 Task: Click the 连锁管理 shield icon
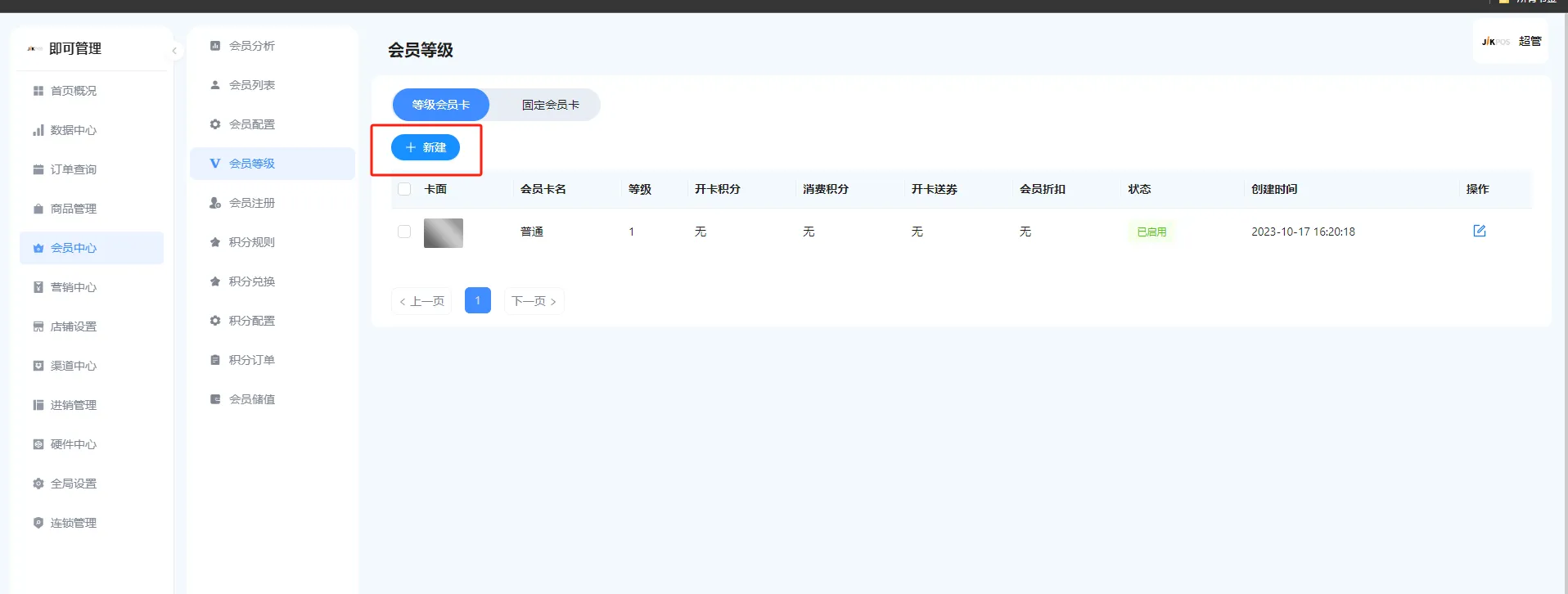coord(38,523)
